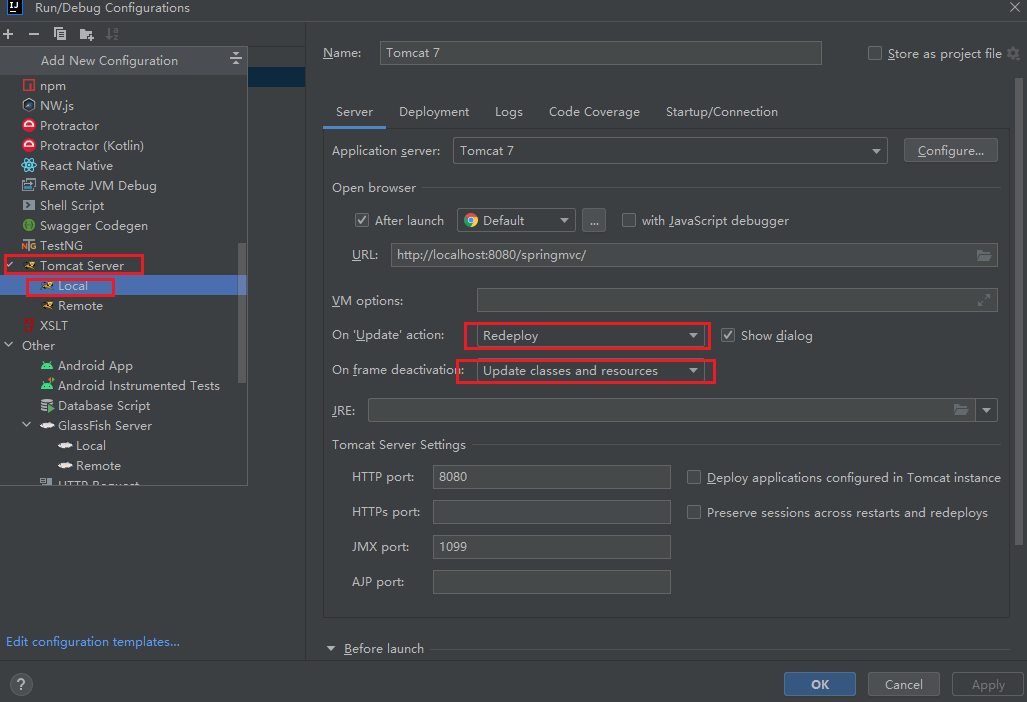This screenshot has width=1027, height=702.
Task: Enable with JavaScript debugger checkbox
Action: click(629, 220)
